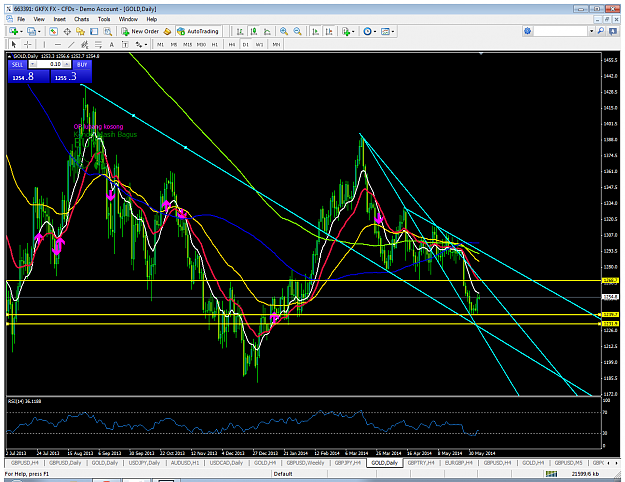Image resolution: width=625 pixels, height=482 pixels.
Task: Switch chart to M30 timeframe
Action: click(x=201, y=45)
